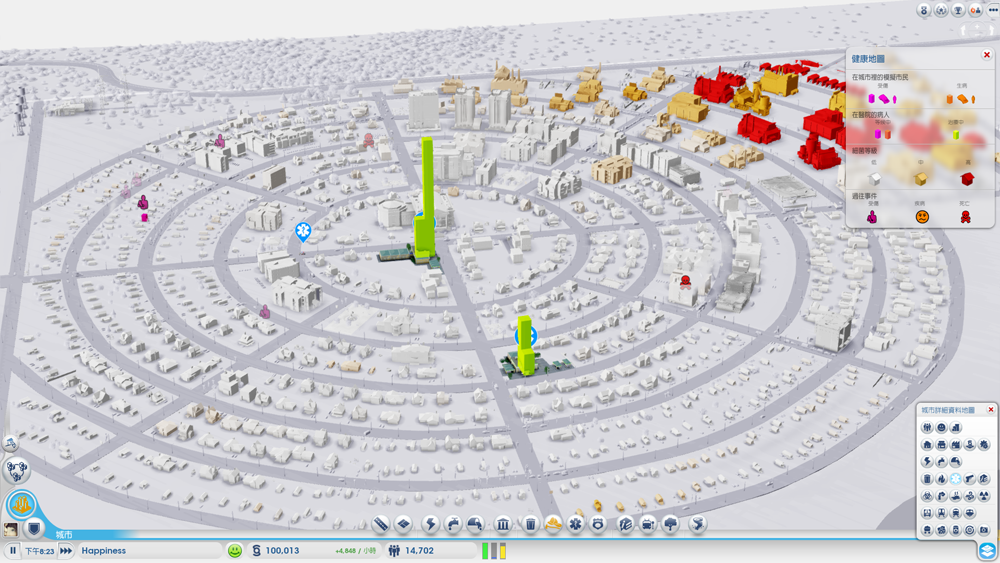Image resolution: width=1000 pixels, height=563 pixels.
Task: Show the education data map in panel
Action: click(984, 479)
